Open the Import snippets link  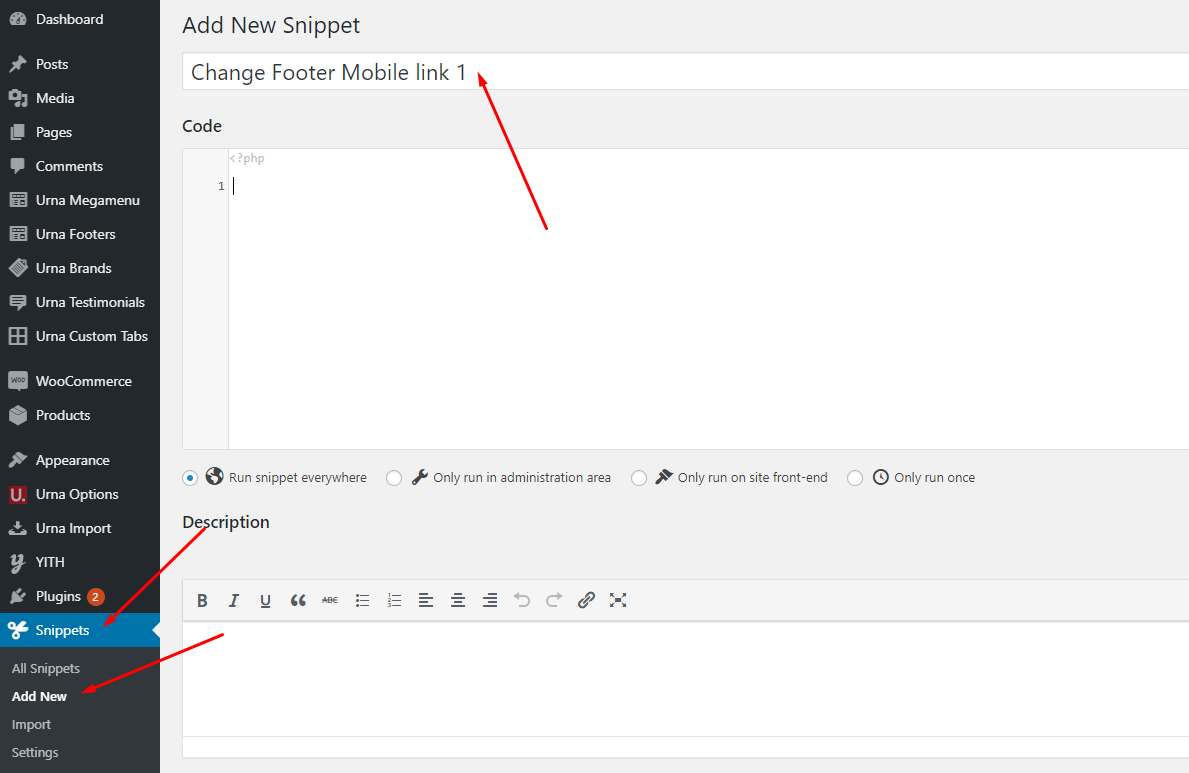pyautogui.click(x=31, y=724)
